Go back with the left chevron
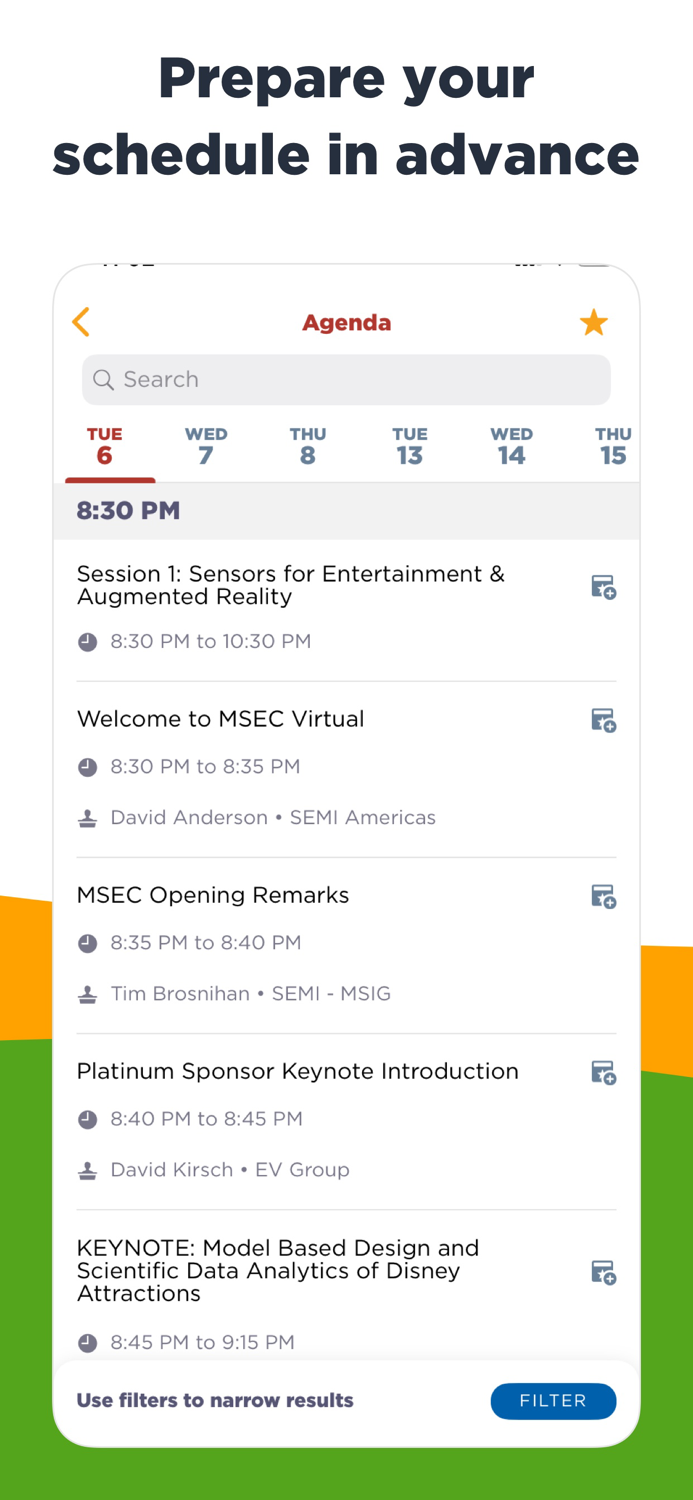This screenshot has width=693, height=1500. (81, 322)
